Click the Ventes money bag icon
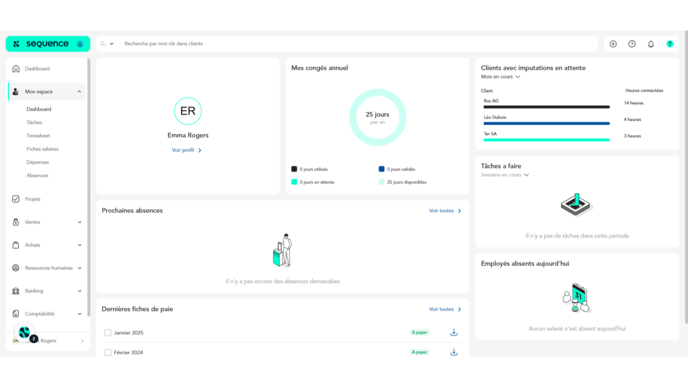 click(16, 222)
